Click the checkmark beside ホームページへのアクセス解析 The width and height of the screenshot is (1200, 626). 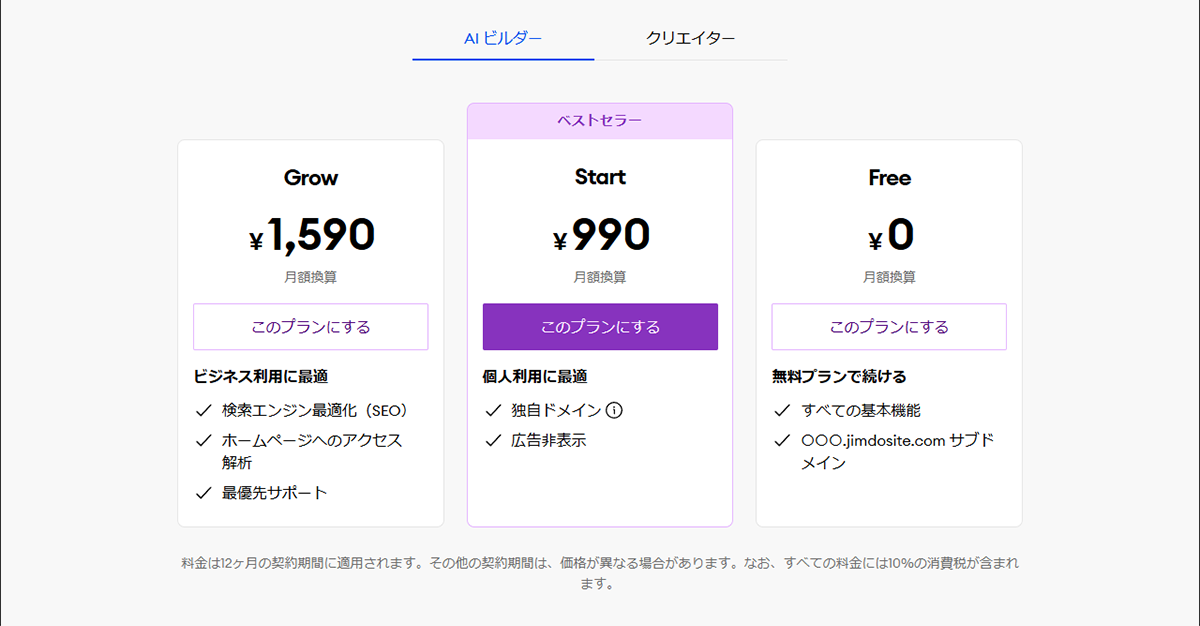click(x=201, y=440)
